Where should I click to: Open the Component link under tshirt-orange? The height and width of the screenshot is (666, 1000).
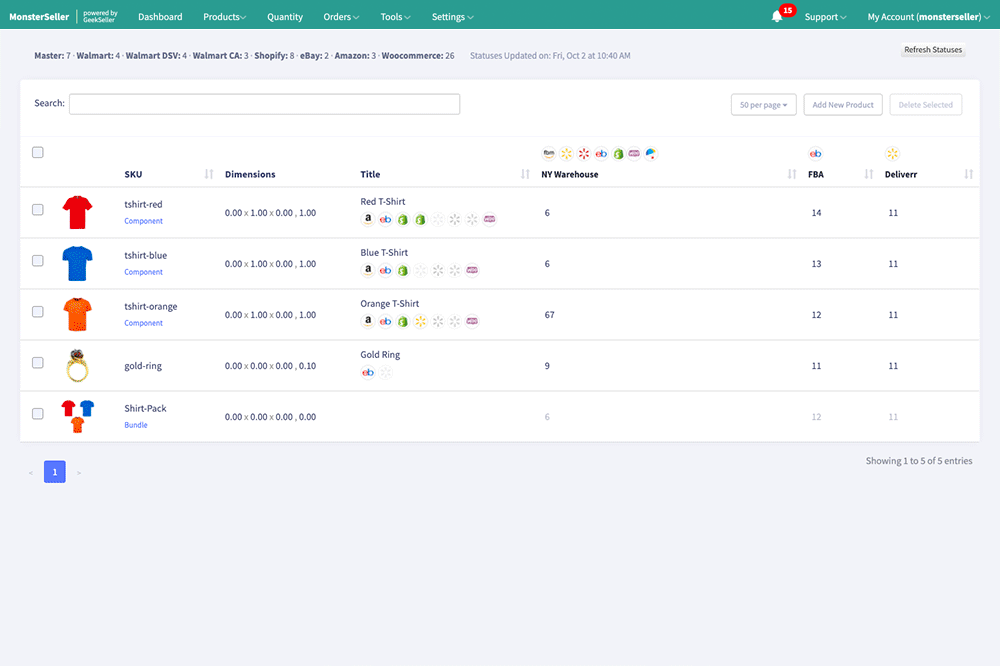pos(143,323)
